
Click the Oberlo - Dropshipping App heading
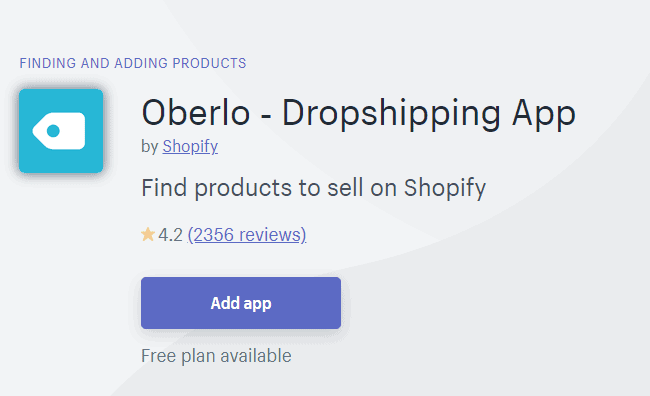[x=359, y=113]
